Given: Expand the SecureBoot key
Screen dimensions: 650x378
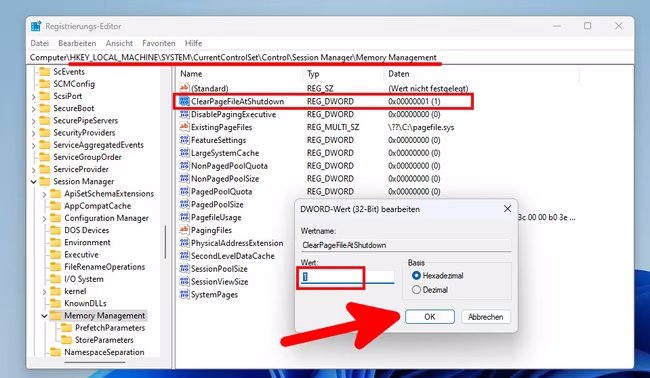Looking at the screenshot, I should pyautogui.click(x=34, y=109).
